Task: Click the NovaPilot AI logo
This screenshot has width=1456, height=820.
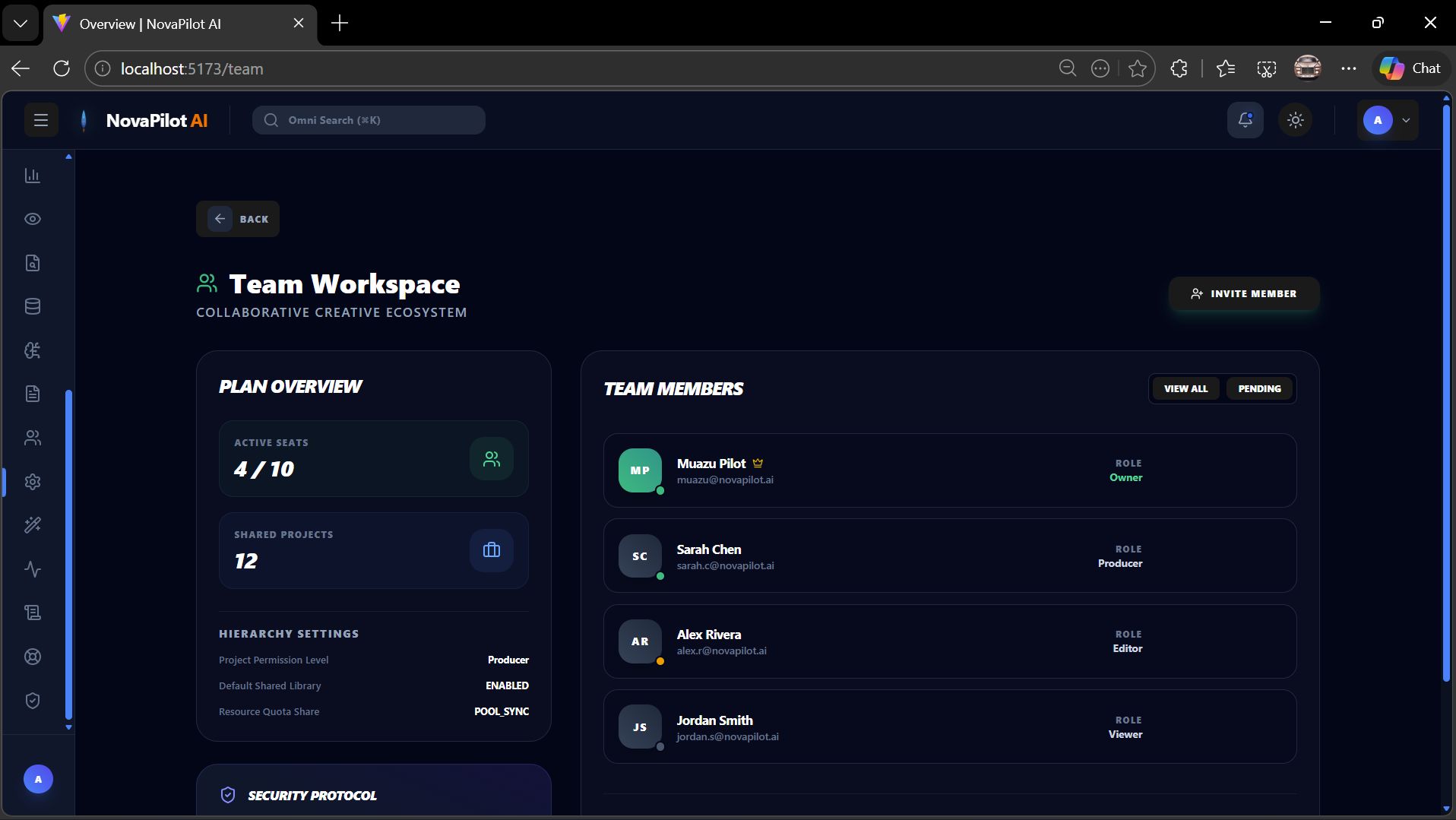Action: click(144, 120)
